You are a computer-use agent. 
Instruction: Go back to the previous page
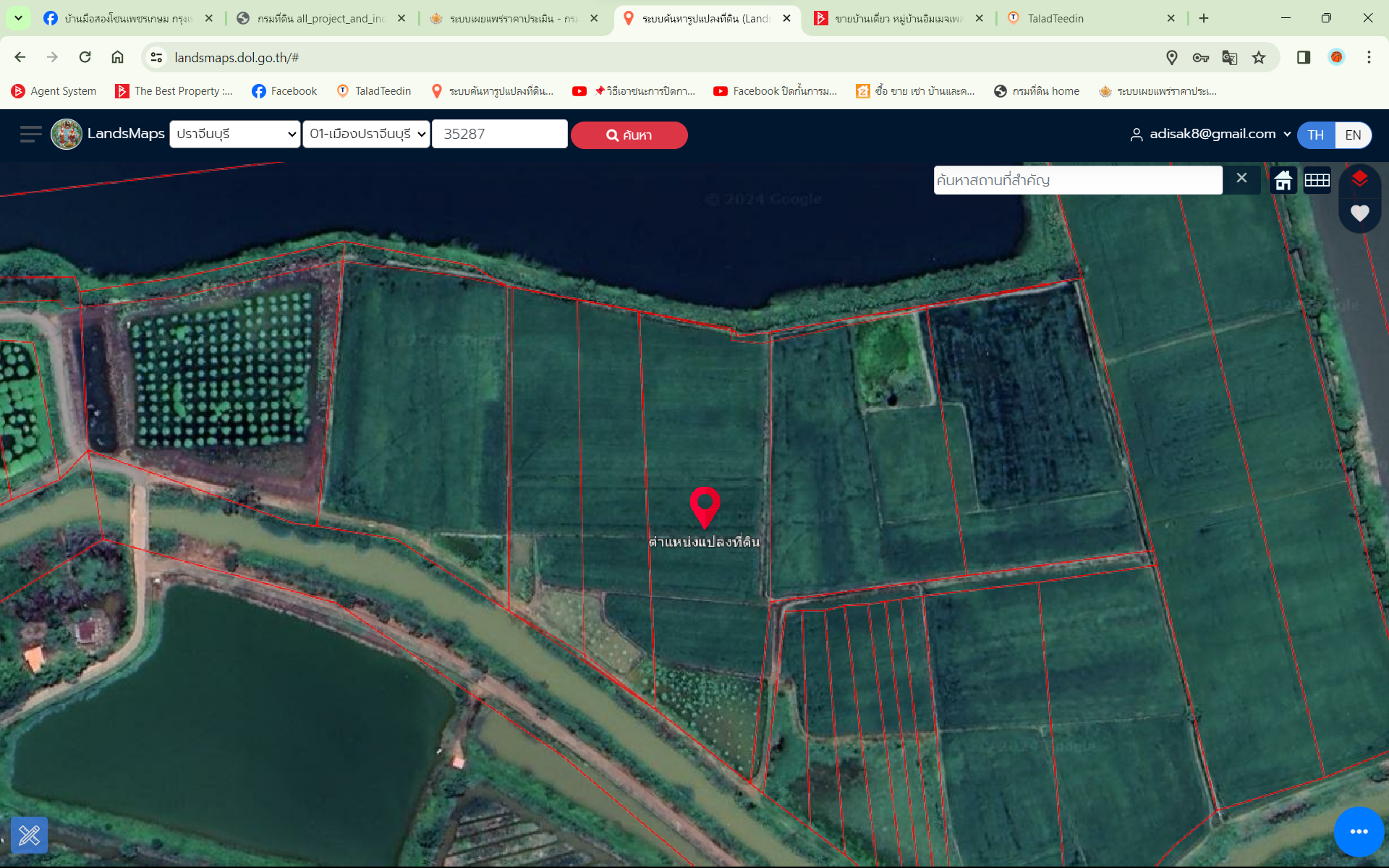point(20,57)
